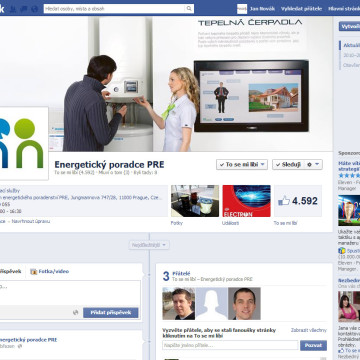The width and height of the screenshot is (360, 360).
Task: Open friend requests icon in top bar
Action: [x=14, y=9]
